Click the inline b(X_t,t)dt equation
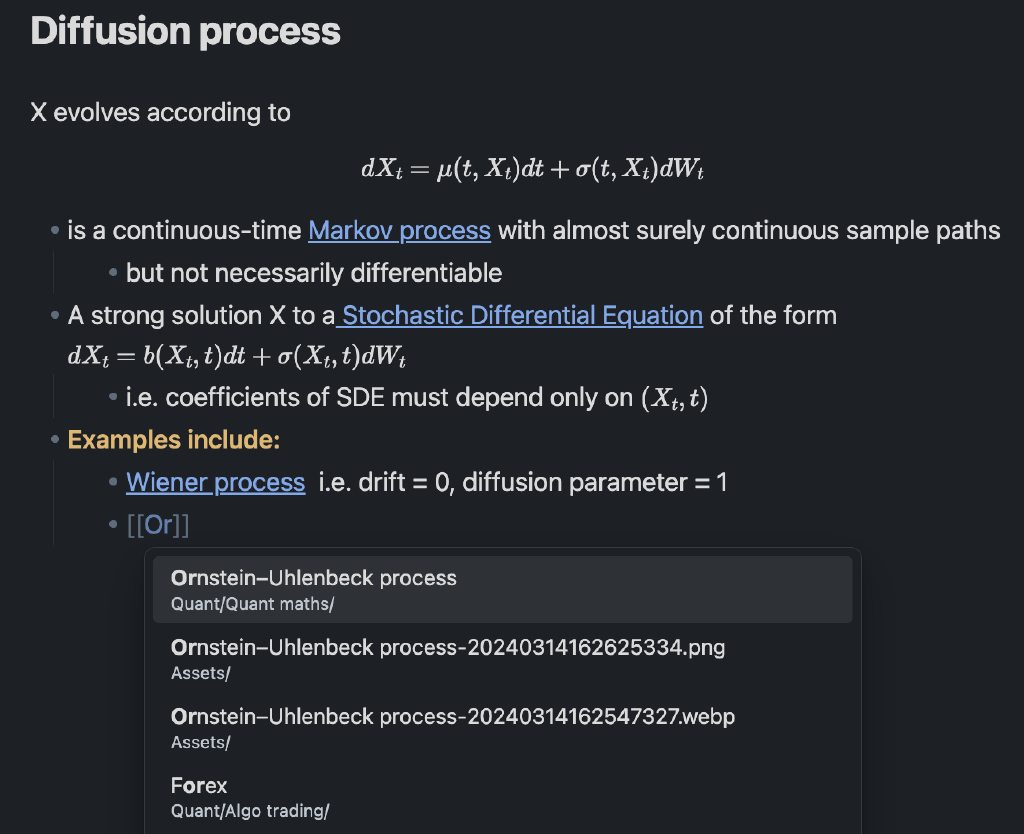Screen dimensions: 1024x834 point(236,356)
